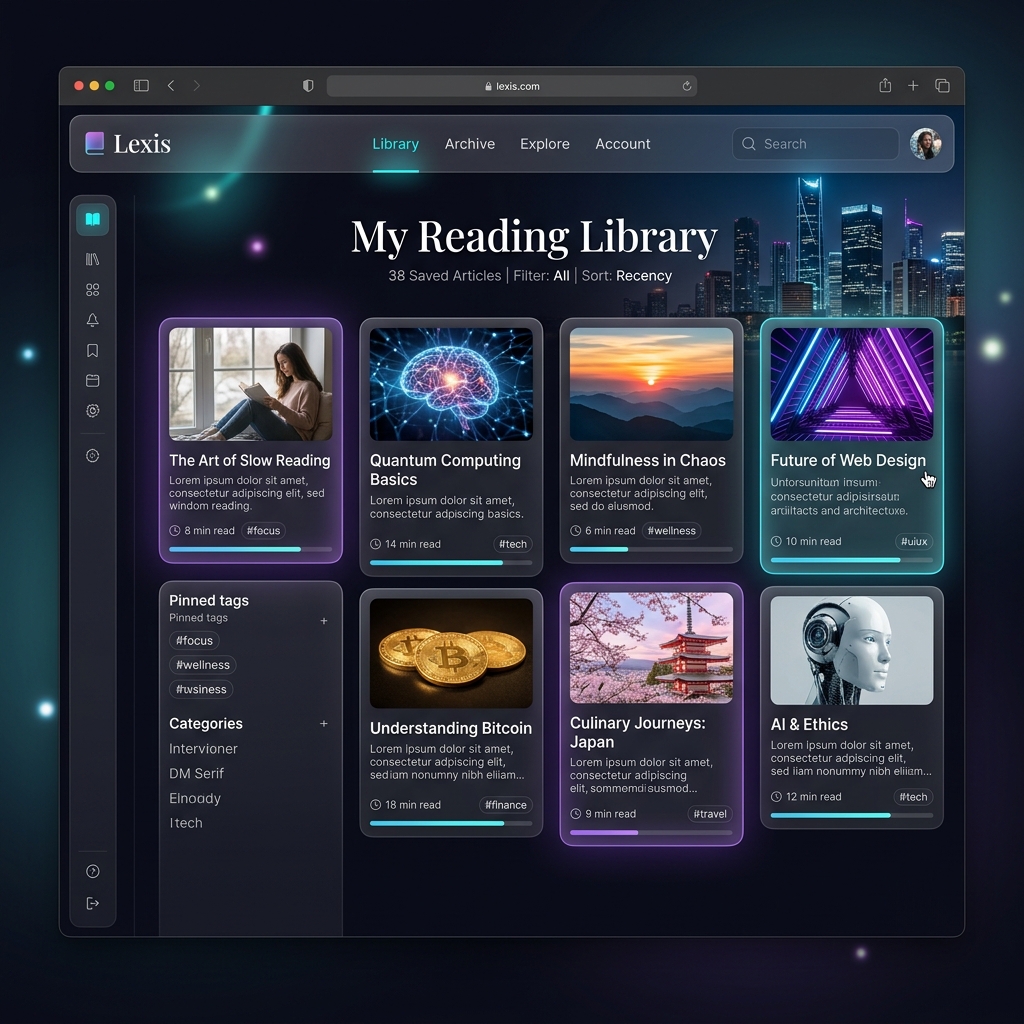Open notifications bell in sidebar

tap(93, 320)
